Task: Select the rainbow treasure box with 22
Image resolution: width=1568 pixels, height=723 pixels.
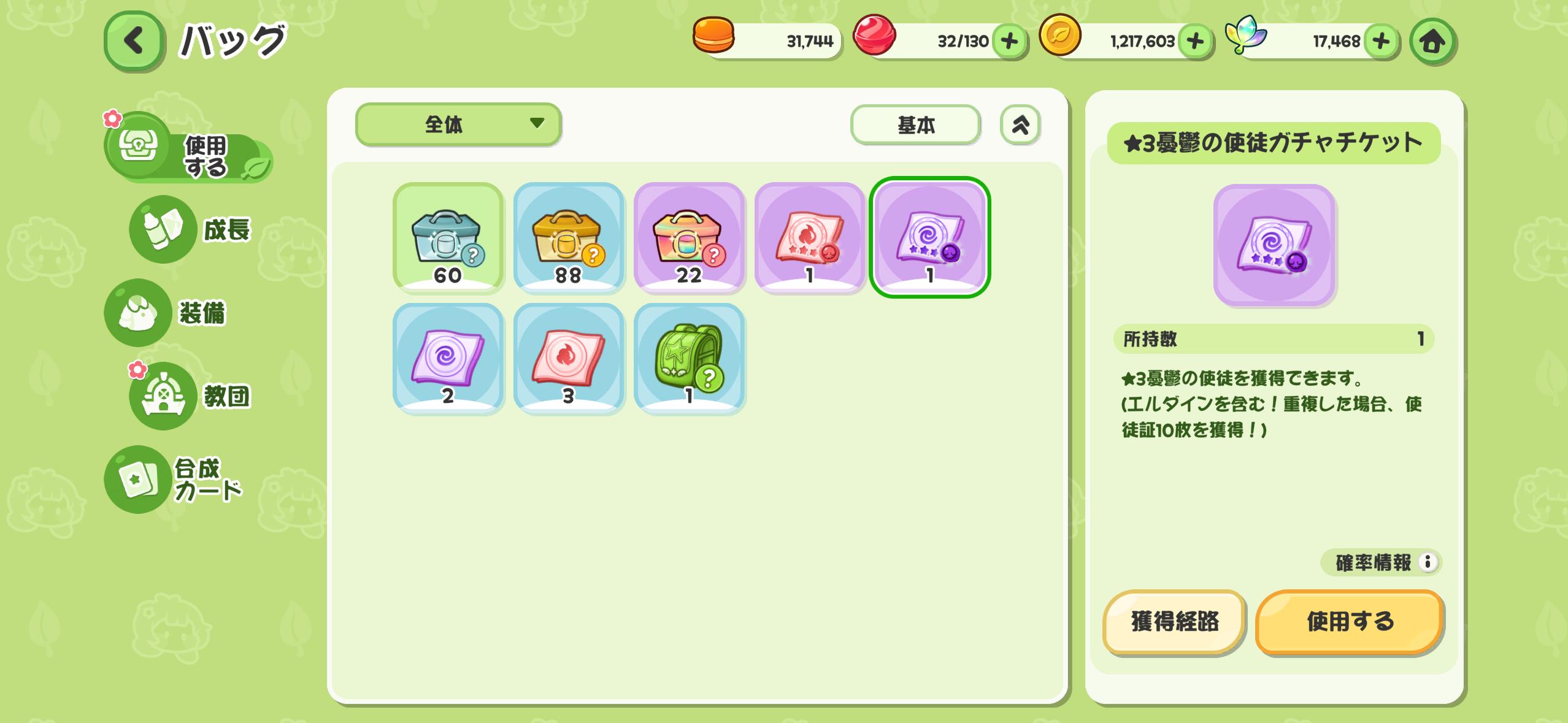Action: click(689, 237)
